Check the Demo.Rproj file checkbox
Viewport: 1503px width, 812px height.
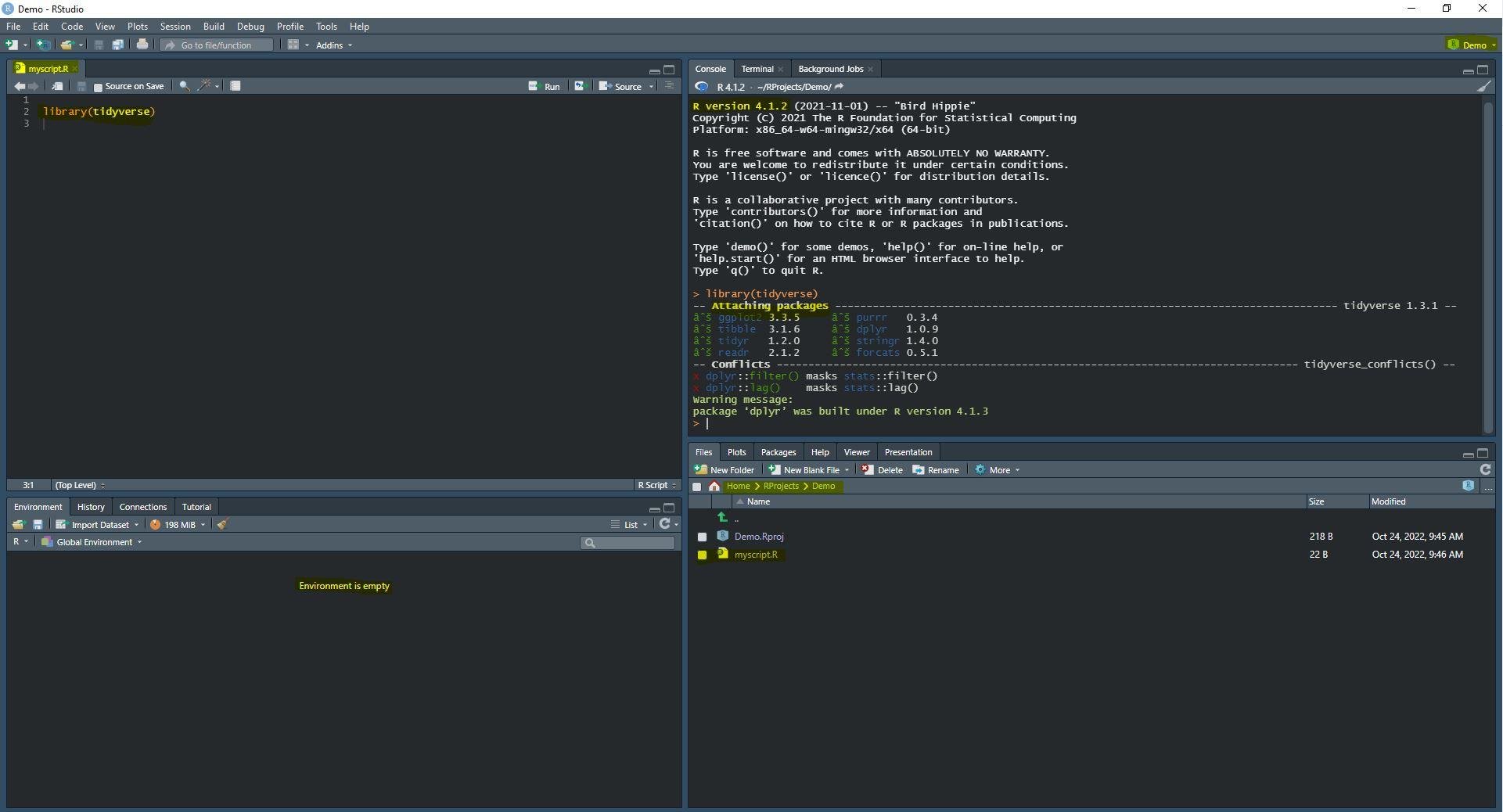[x=702, y=537]
